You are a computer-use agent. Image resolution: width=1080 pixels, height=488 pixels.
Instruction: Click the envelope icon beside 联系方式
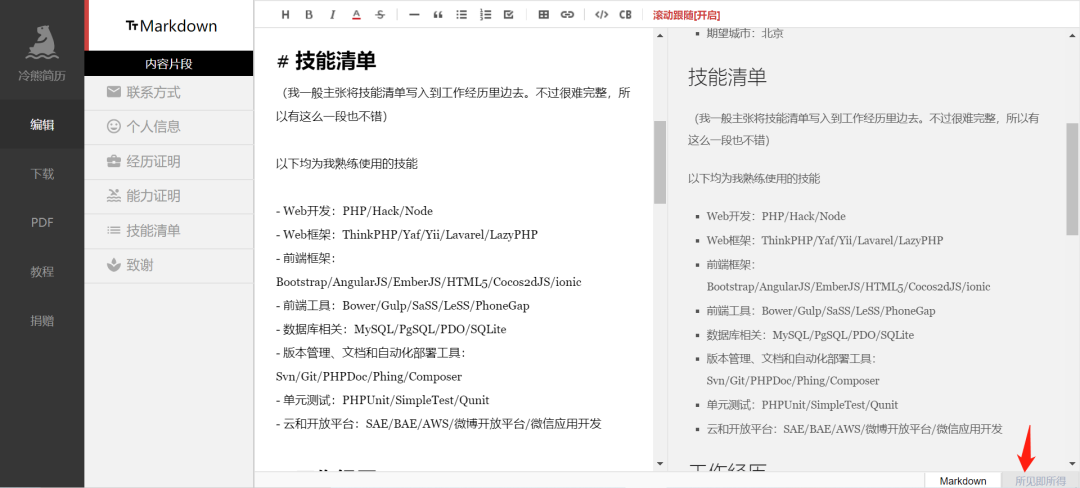tap(114, 92)
